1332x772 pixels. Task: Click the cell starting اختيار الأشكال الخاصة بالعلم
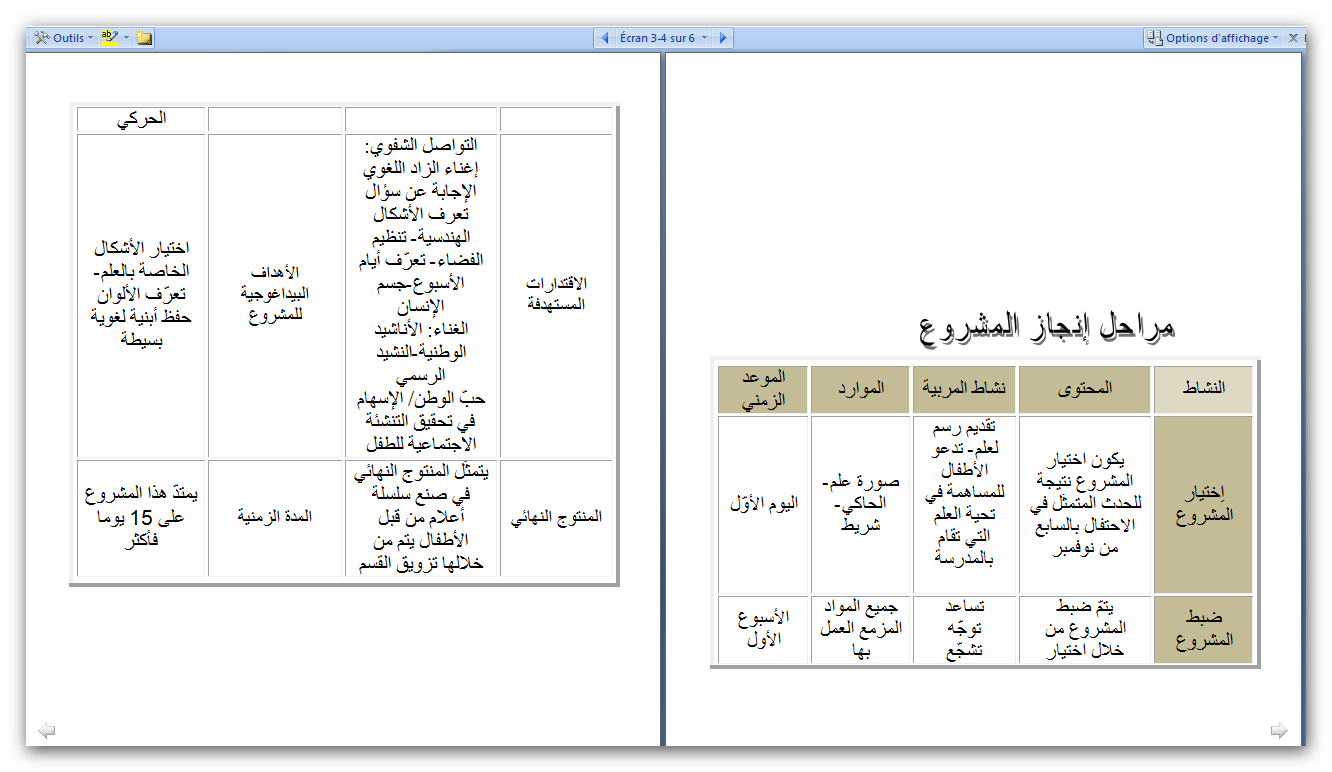click(141, 296)
